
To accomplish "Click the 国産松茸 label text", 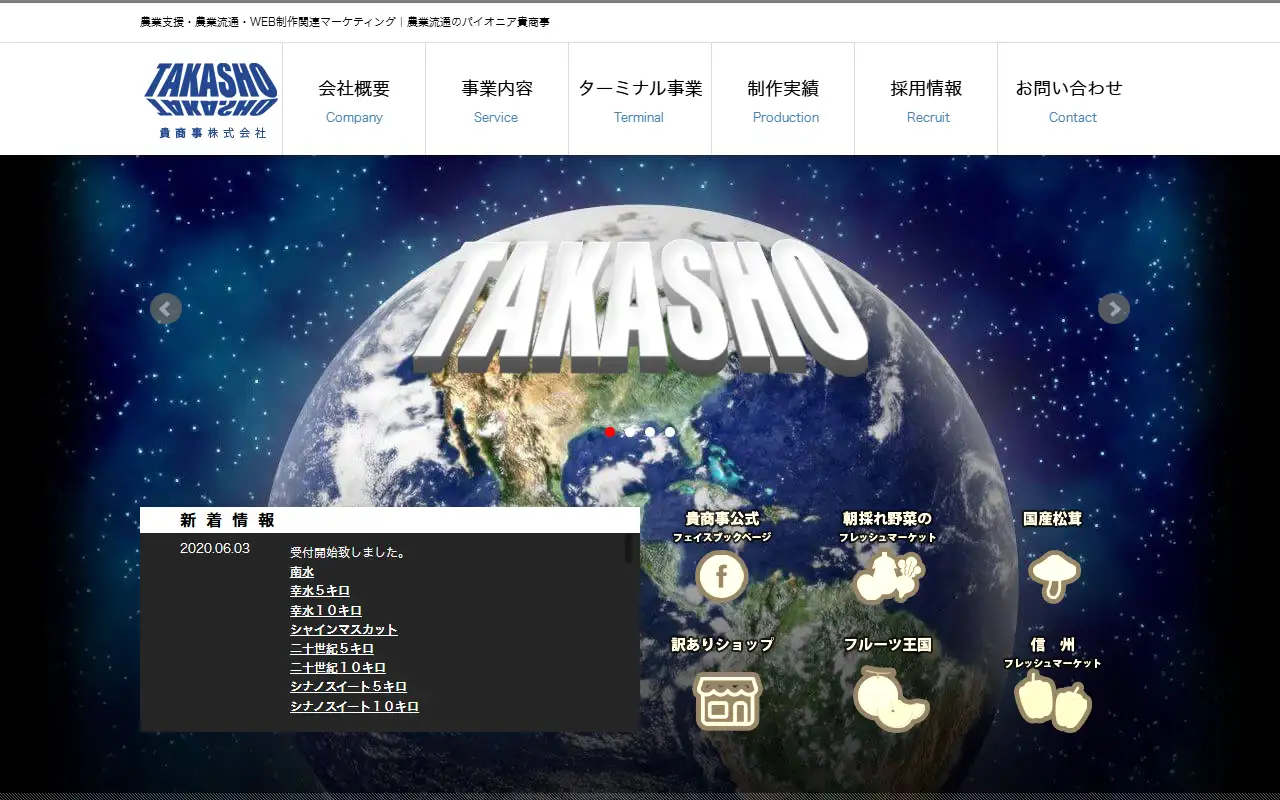I will click(x=1053, y=519).
